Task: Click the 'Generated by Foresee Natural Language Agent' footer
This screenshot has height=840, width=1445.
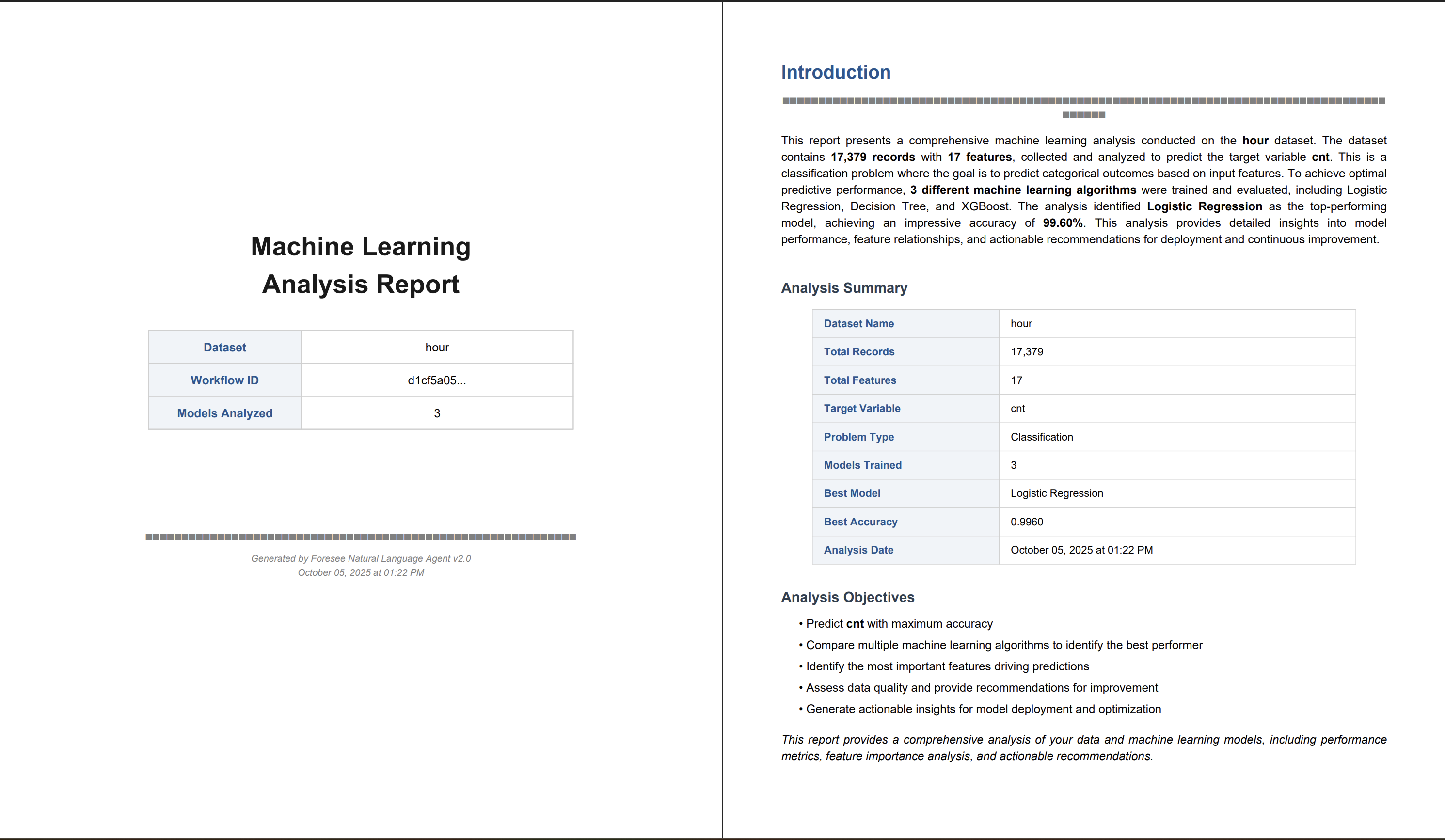Action: tap(361, 558)
